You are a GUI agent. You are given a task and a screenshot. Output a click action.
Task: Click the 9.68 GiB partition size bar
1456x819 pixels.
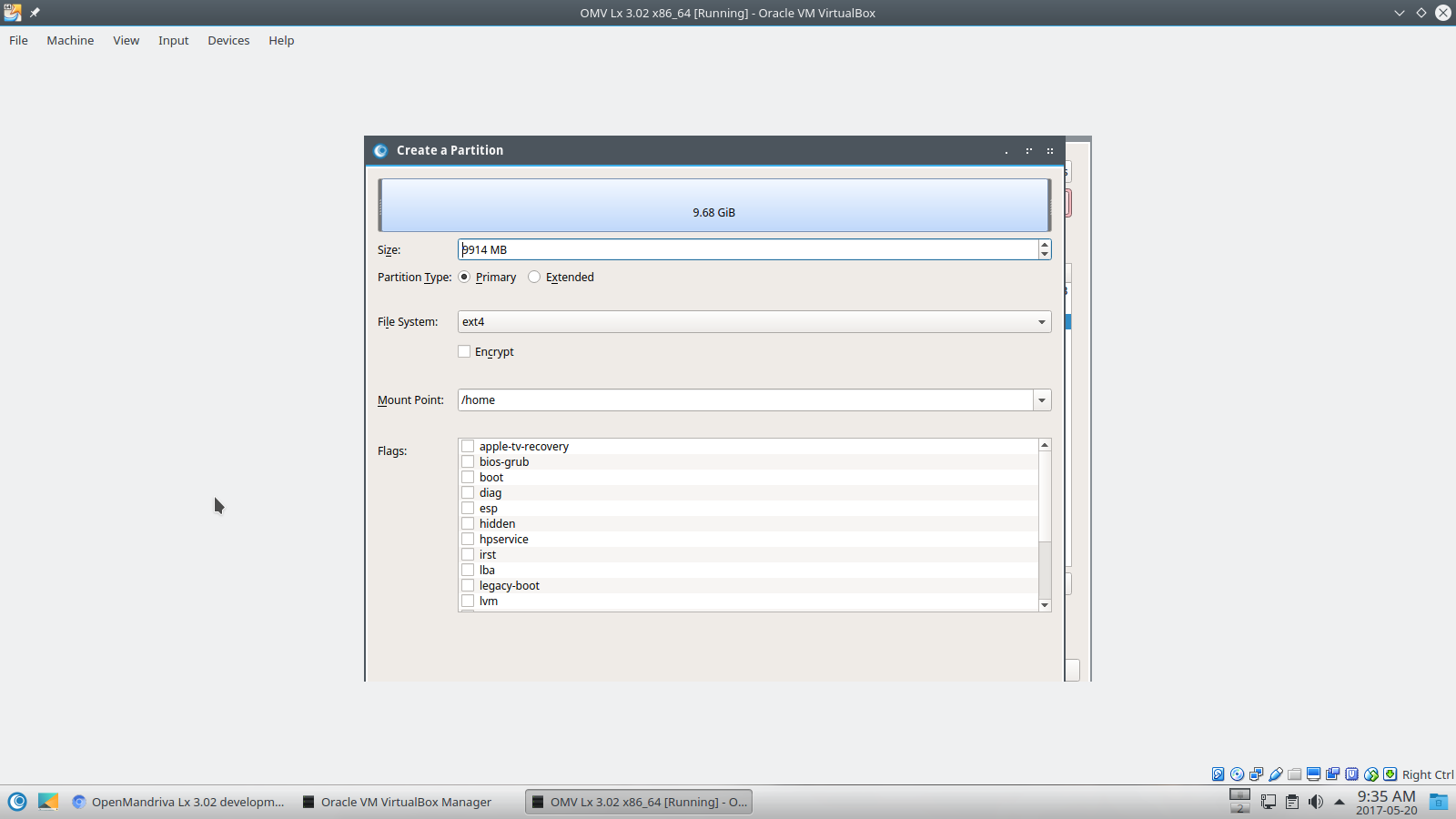coord(714,206)
